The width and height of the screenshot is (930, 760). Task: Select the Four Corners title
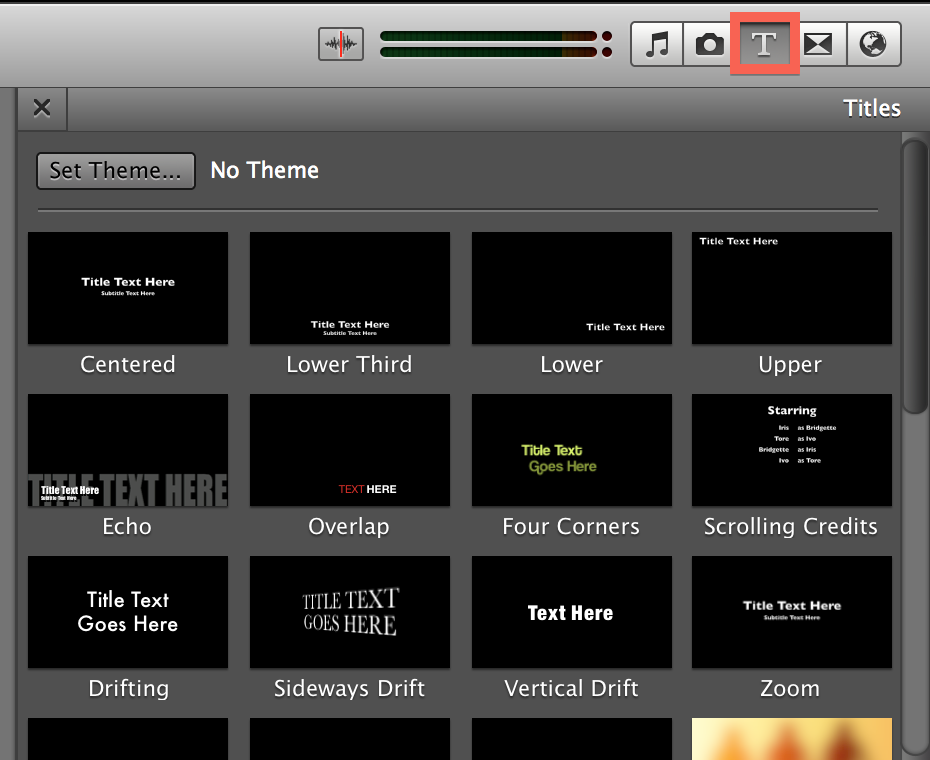coord(572,450)
